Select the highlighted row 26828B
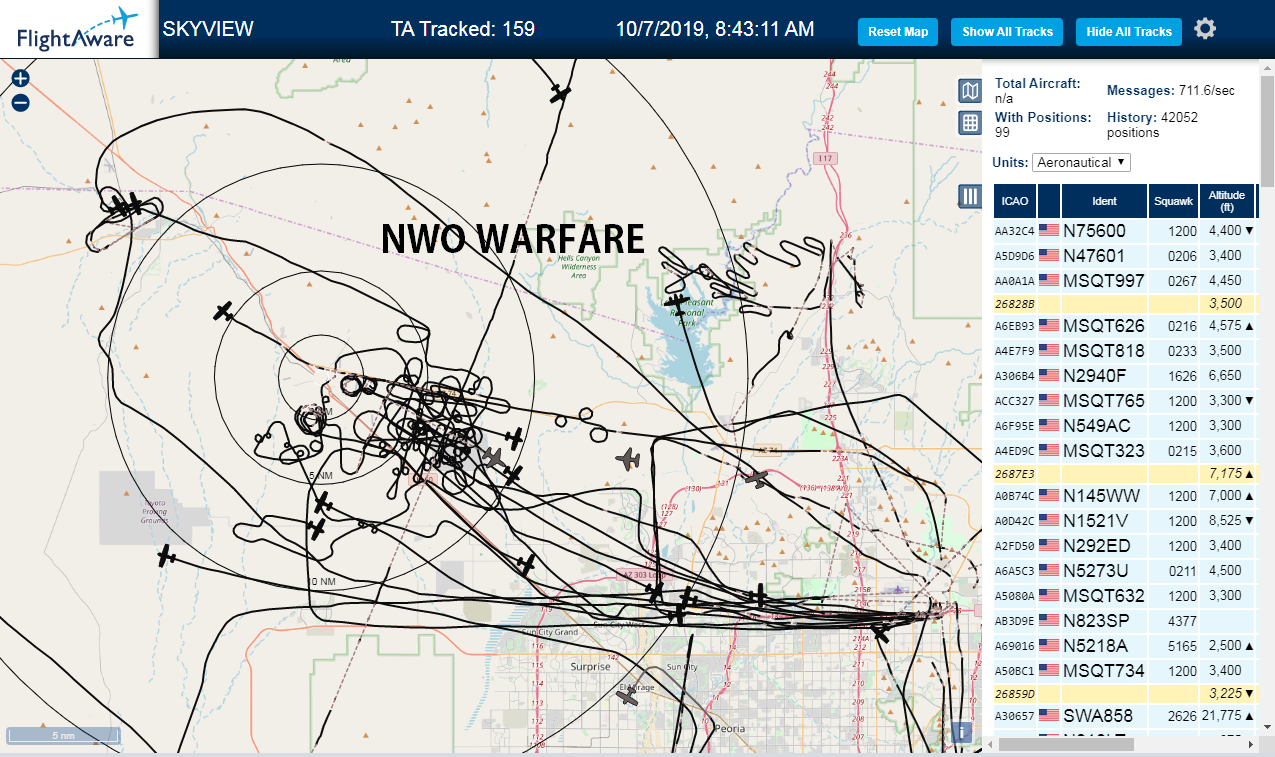This screenshot has height=757, width=1275. click(x=1125, y=303)
